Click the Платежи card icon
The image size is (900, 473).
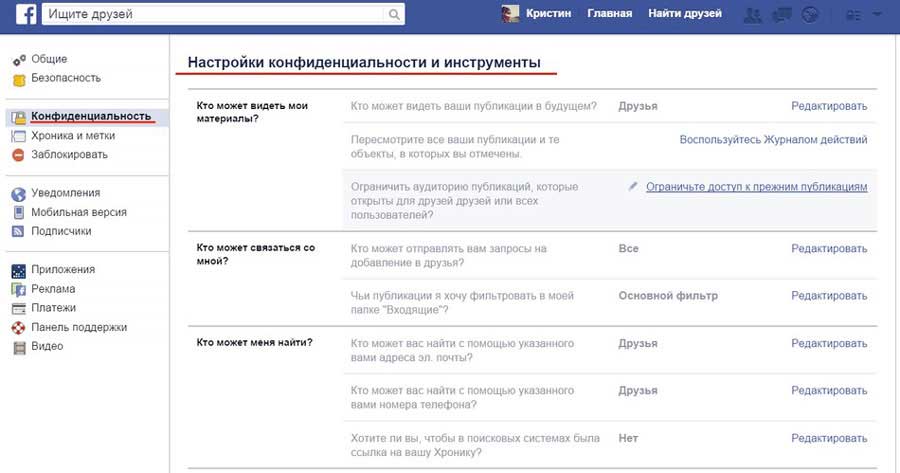pyautogui.click(x=19, y=309)
